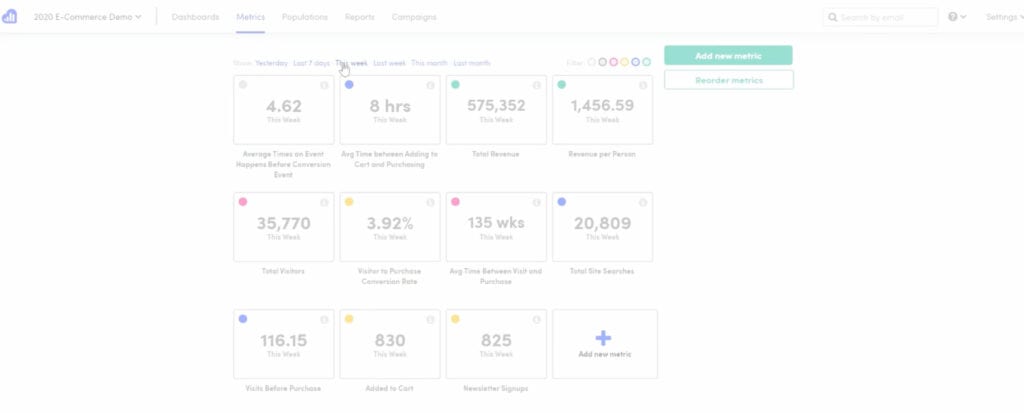Open info icon on the 8 hrs metric card
The image size is (1024, 413).
click(430, 86)
